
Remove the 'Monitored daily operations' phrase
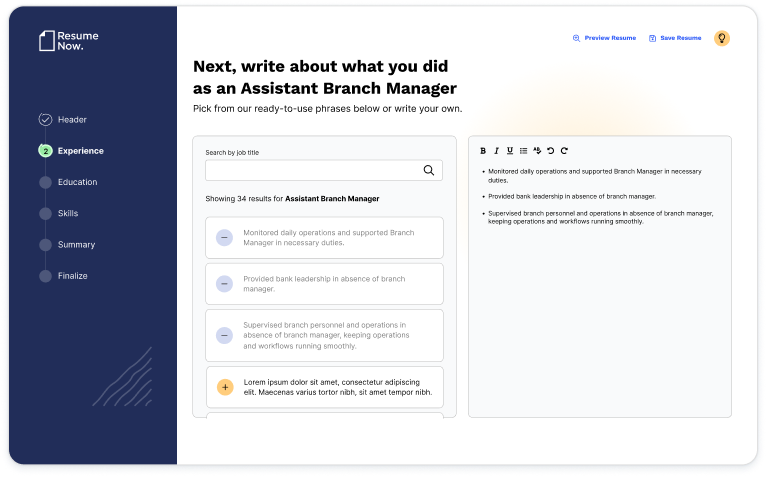225,238
